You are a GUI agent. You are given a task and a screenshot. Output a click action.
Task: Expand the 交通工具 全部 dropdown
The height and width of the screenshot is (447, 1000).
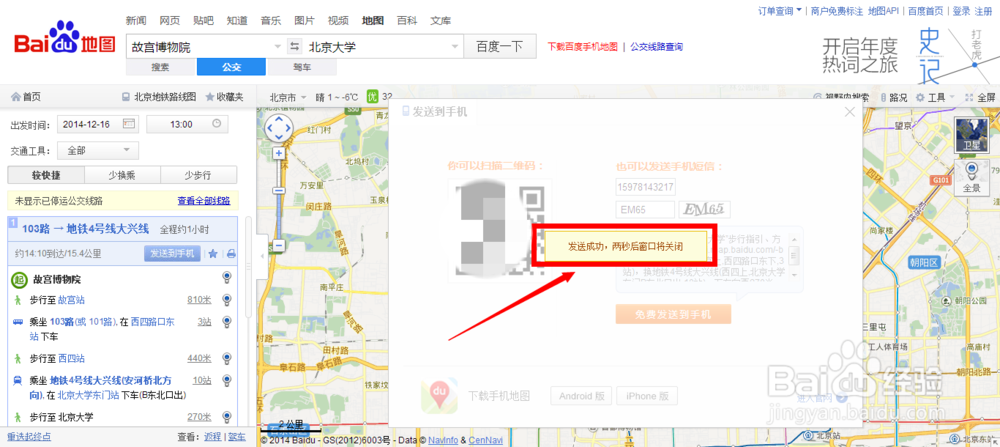tap(98, 150)
